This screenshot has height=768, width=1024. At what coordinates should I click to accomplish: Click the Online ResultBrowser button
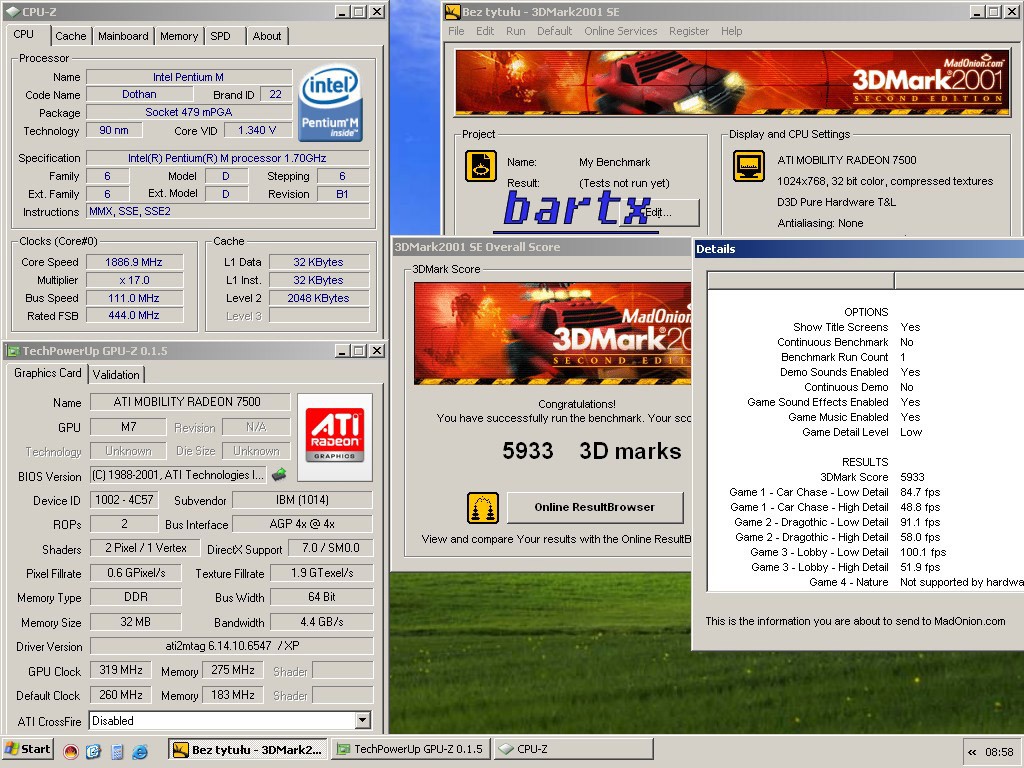point(594,507)
